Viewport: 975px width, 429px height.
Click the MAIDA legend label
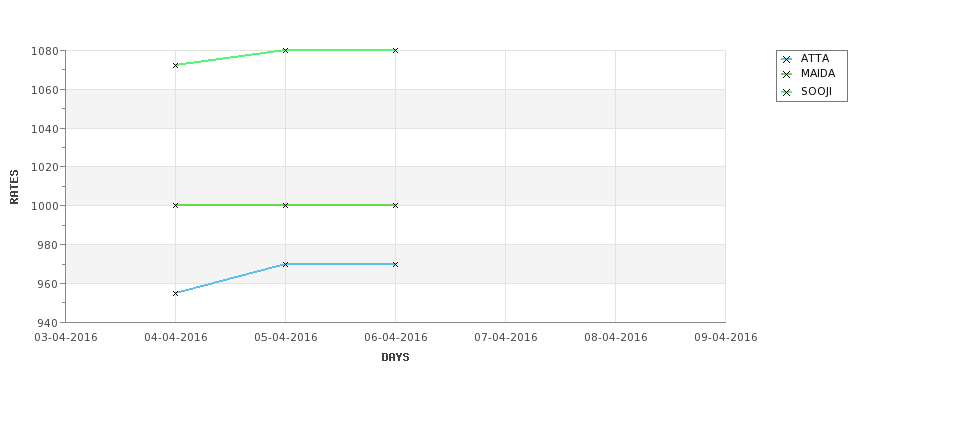(x=818, y=73)
